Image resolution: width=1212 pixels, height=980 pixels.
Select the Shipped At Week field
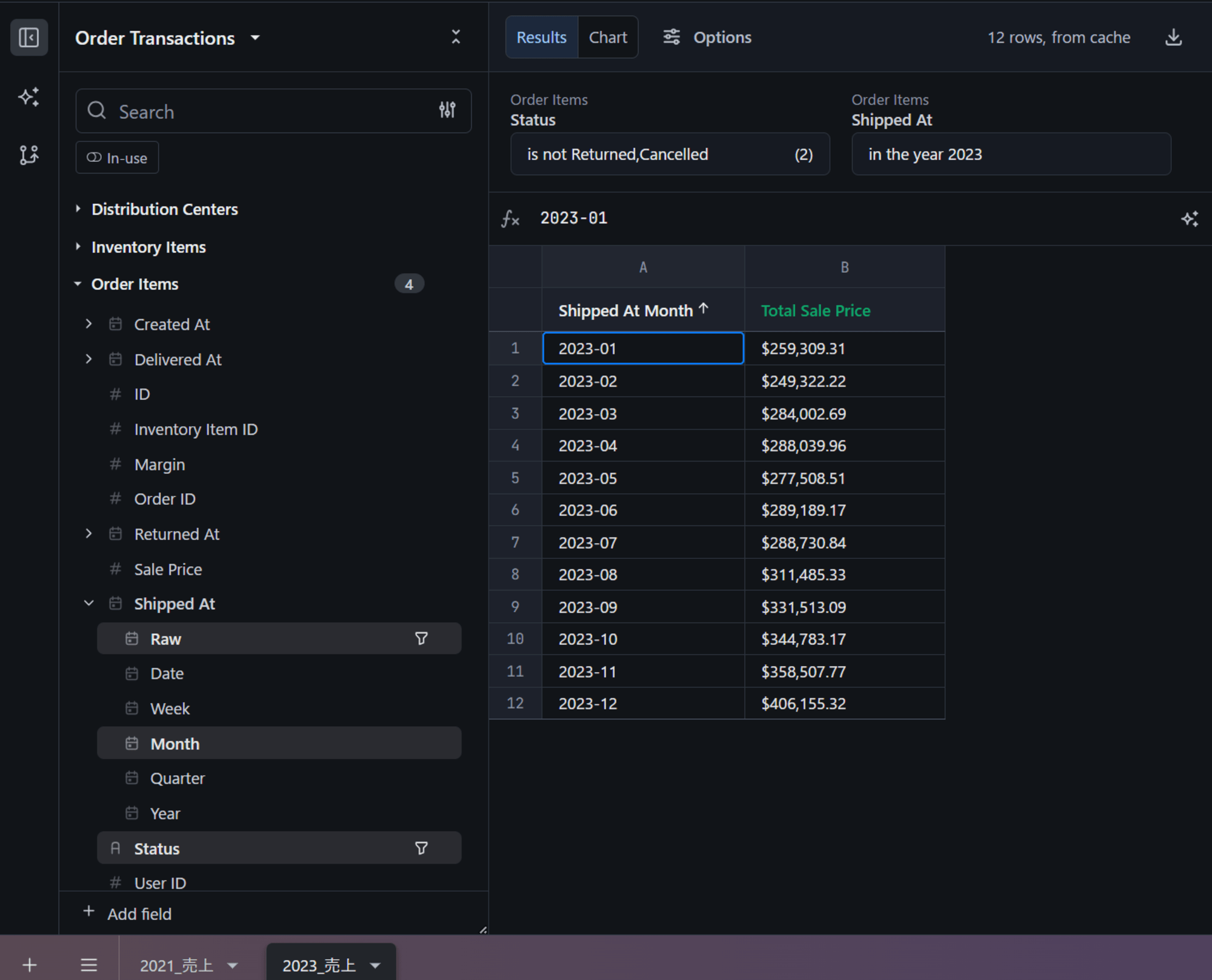170,708
